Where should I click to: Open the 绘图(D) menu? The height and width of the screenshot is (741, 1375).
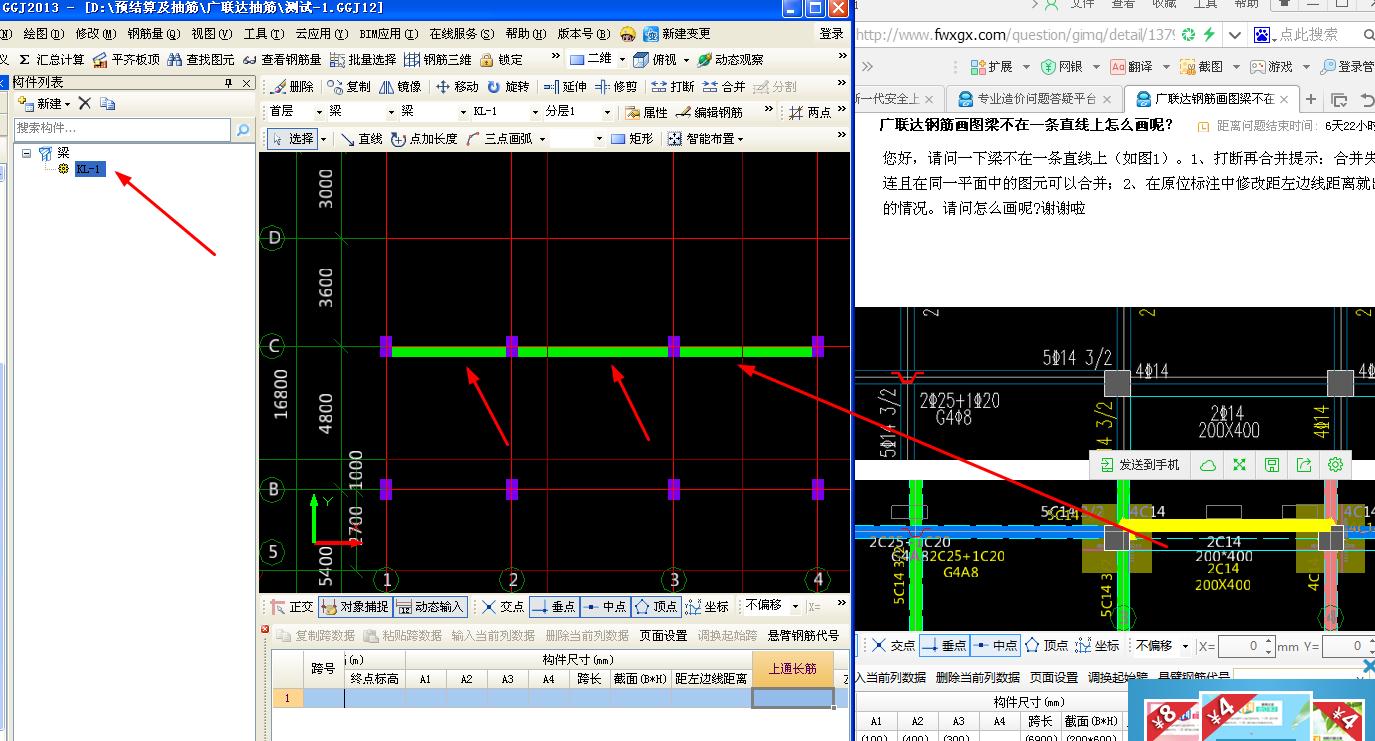pyautogui.click(x=43, y=34)
